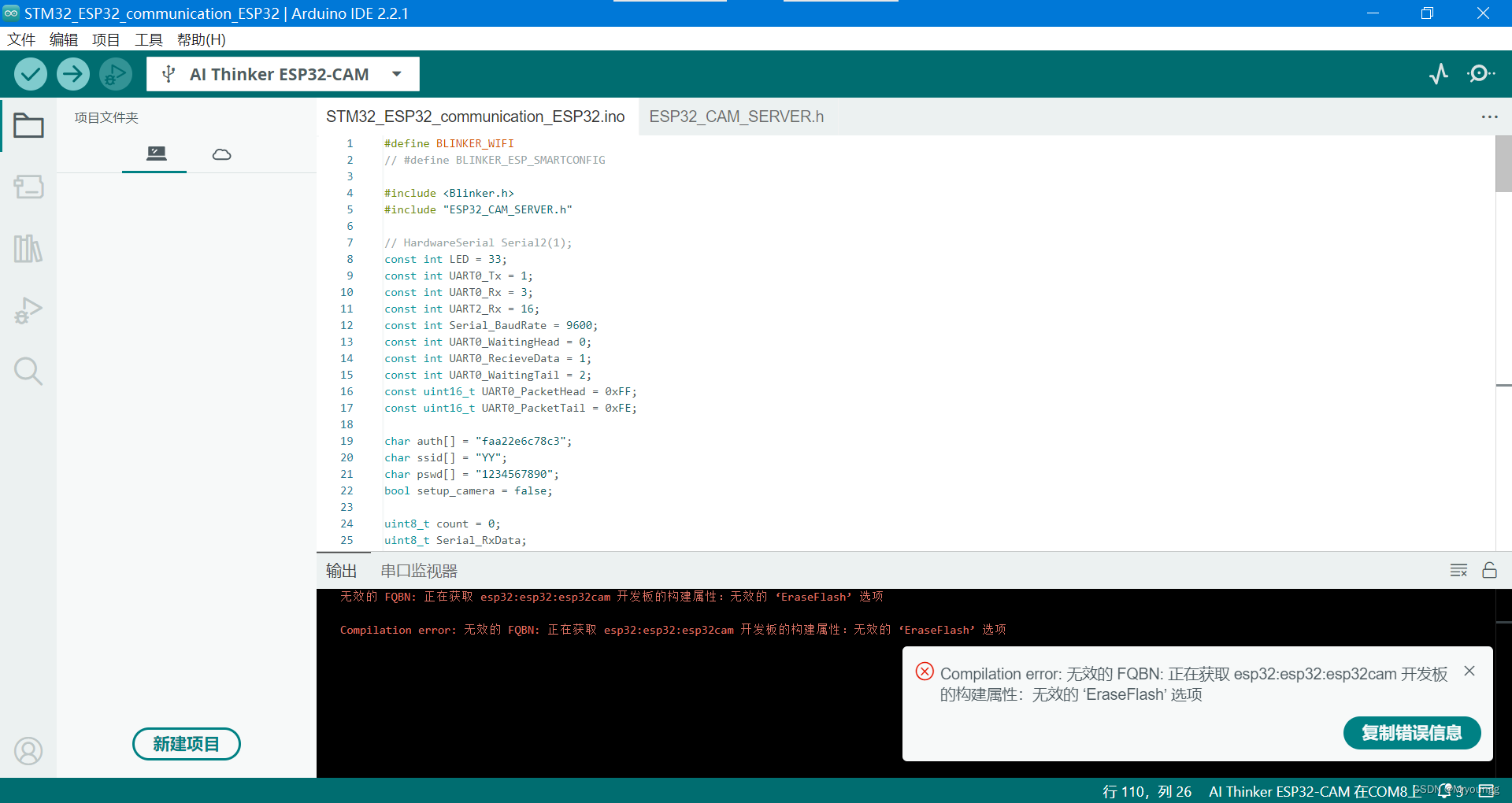Screen dimensions: 1512x803
Task: Dismiss the compilation error notification
Action: click(x=1469, y=671)
